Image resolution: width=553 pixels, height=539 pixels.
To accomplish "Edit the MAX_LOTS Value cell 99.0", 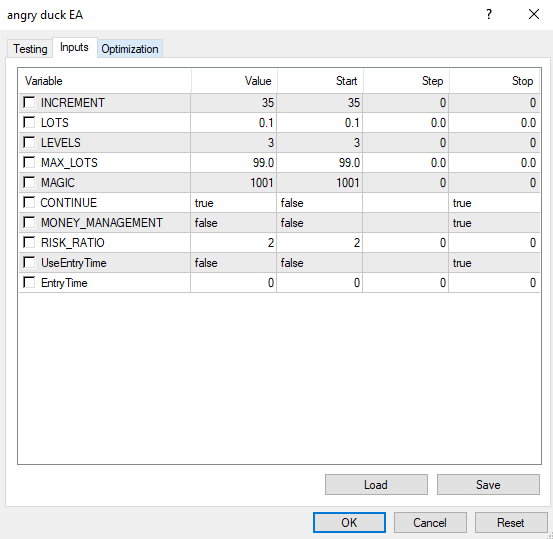I will tap(233, 163).
